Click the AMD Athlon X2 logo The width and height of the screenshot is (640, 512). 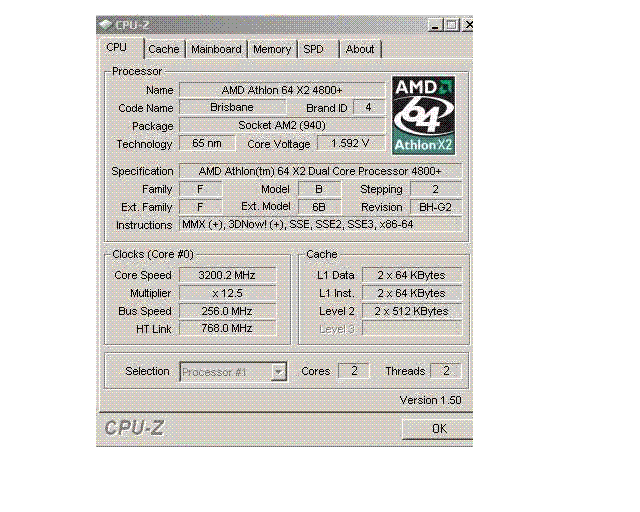(x=424, y=115)
